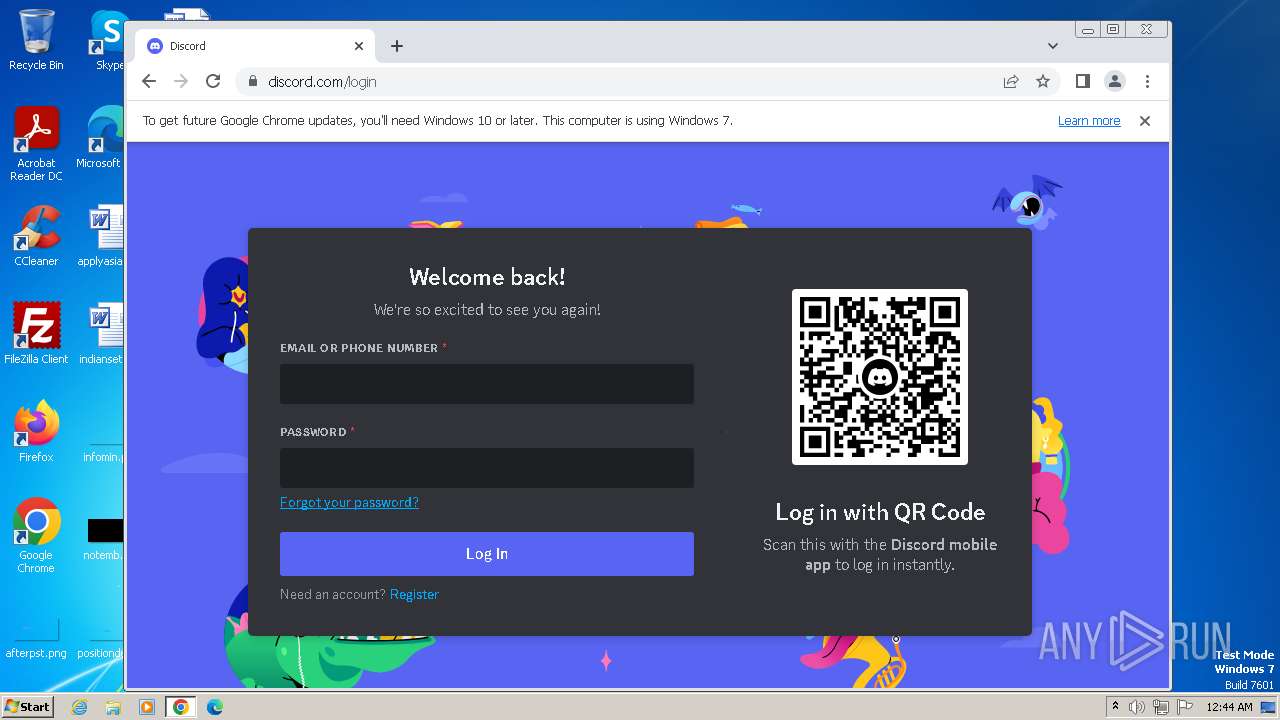The width and height of the screenshot is (1280, 720).
Task: Bookmark this page with the star
Action: 1043,82
